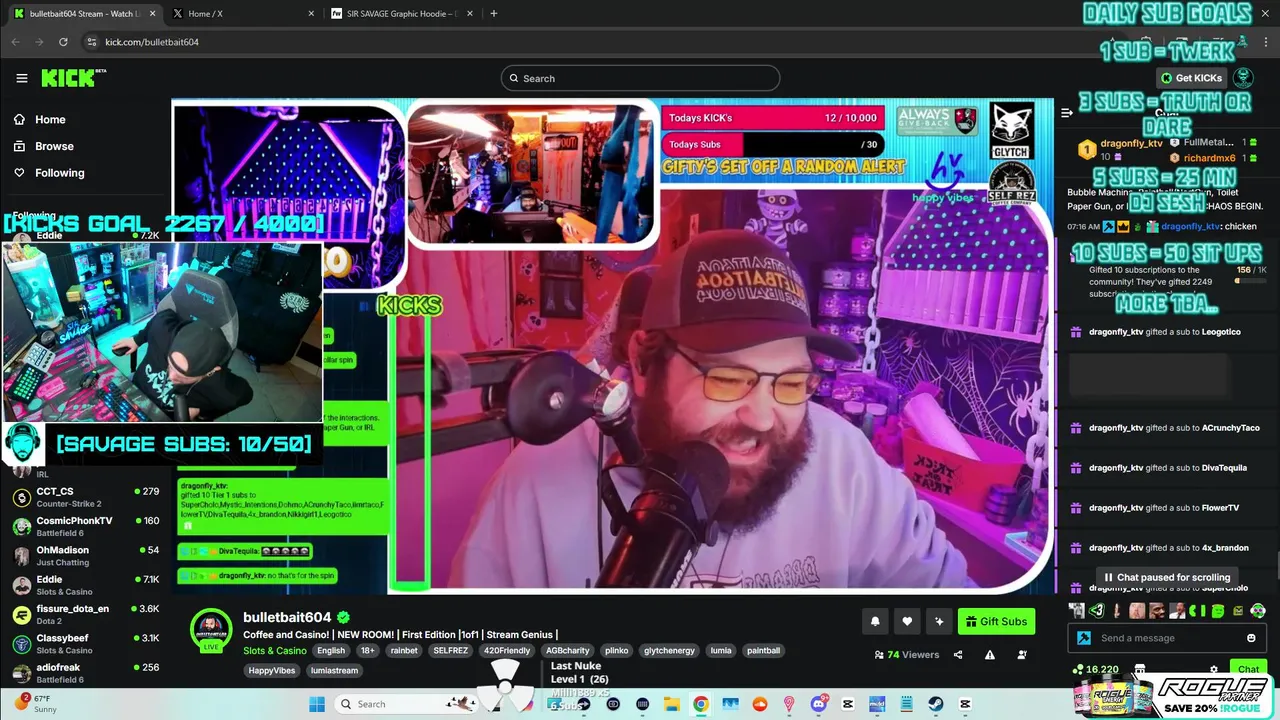Open the Kick hamburger sidebar menu
This screenshot has width=1280, height=720.
point(22,78)
